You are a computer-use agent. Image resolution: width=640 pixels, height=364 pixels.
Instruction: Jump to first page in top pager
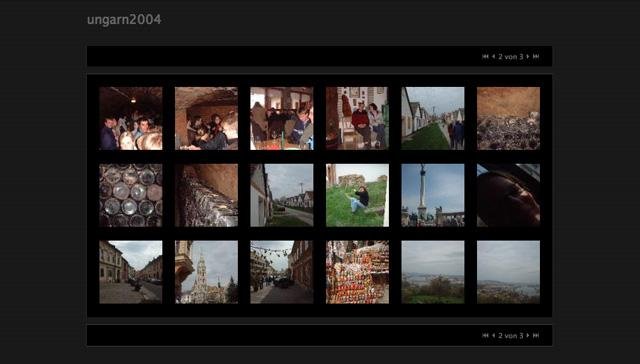click(x=485, y=56)
